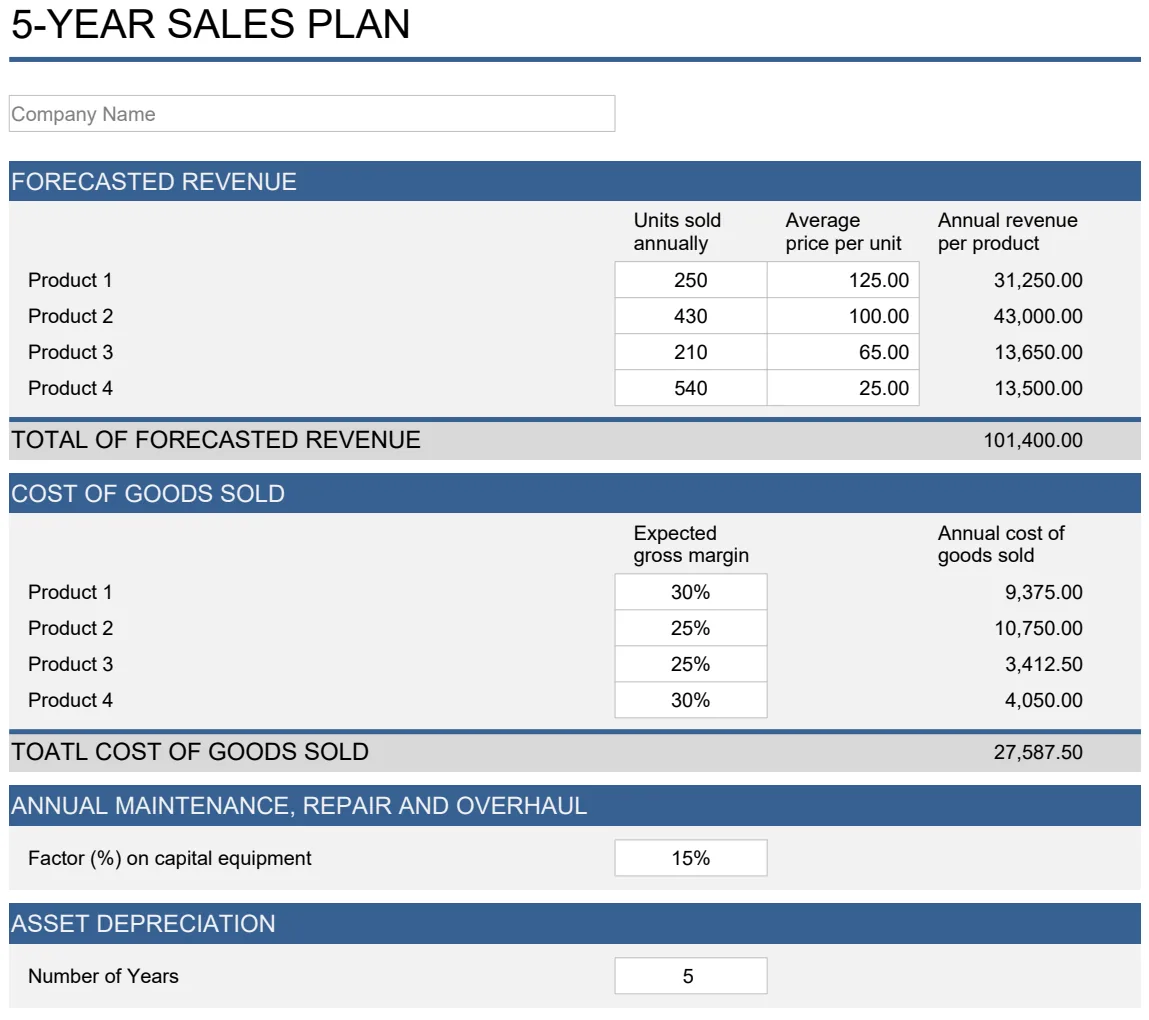Screen dimensions: 1149x1020
Task: Click the Average price per unit heading
Action: click(x=843, y=232)
